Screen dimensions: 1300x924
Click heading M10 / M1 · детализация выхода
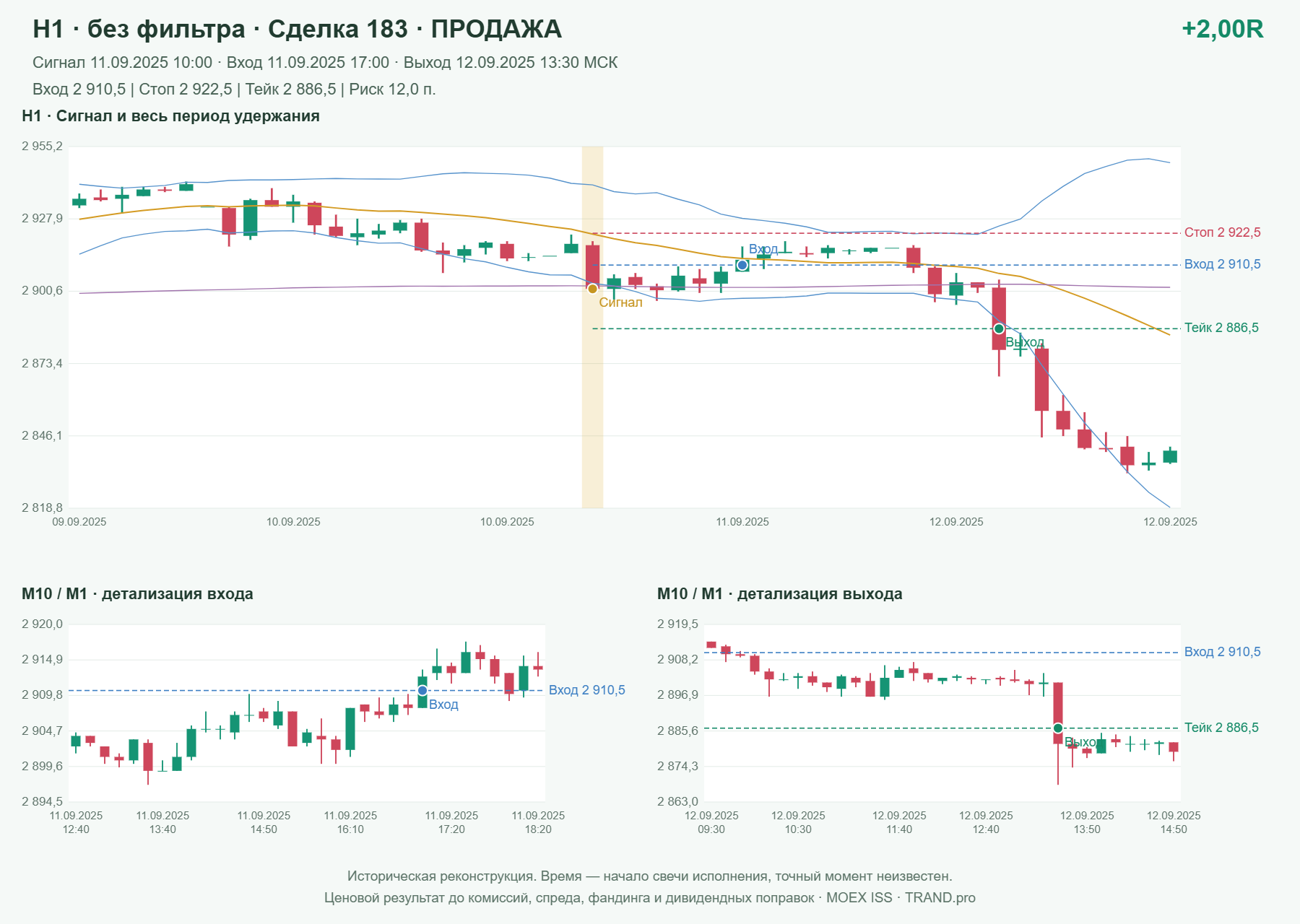point(779,594)
